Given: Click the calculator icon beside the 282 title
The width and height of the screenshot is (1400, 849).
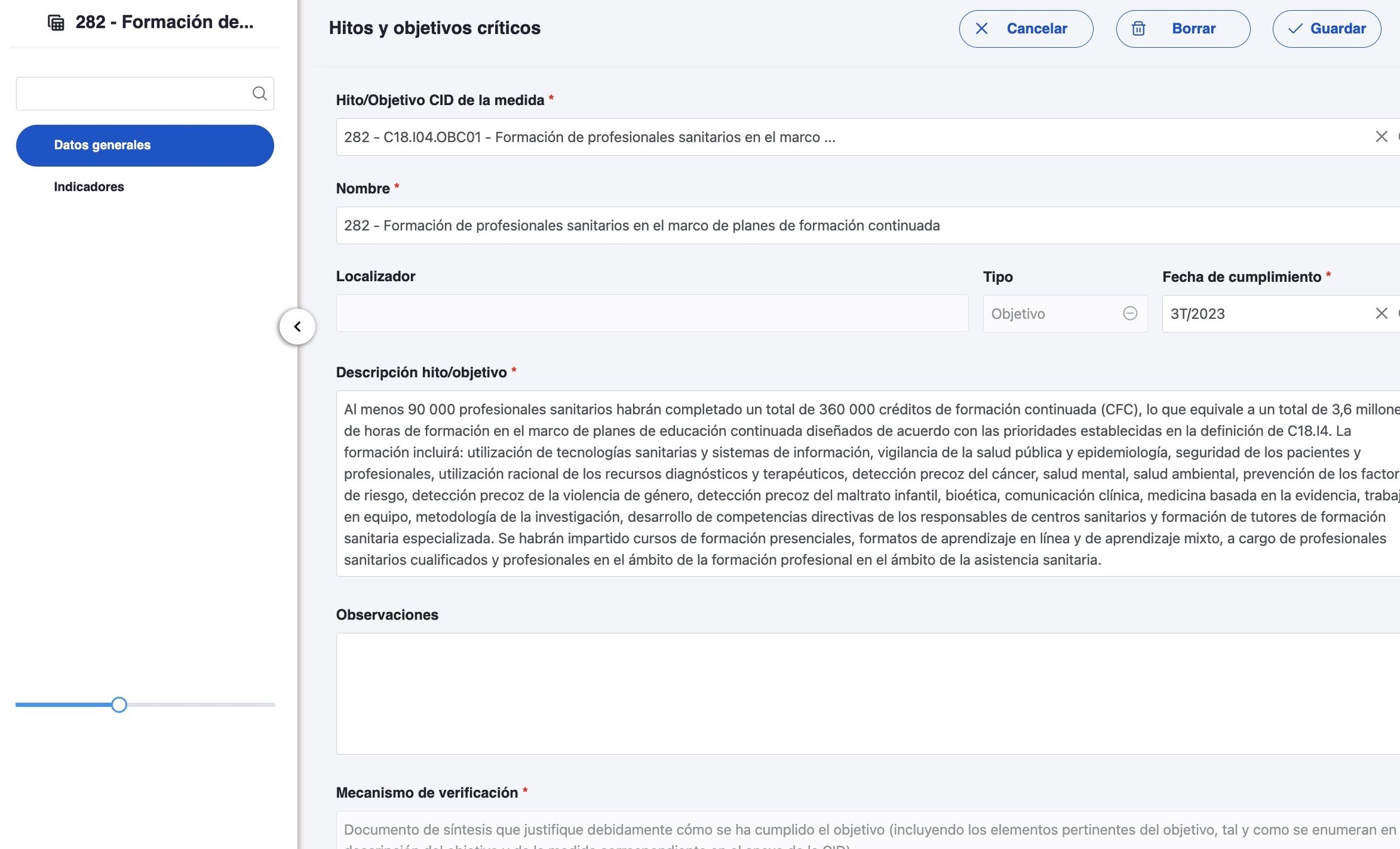Looking at the screenshot, I should point(56,23).
